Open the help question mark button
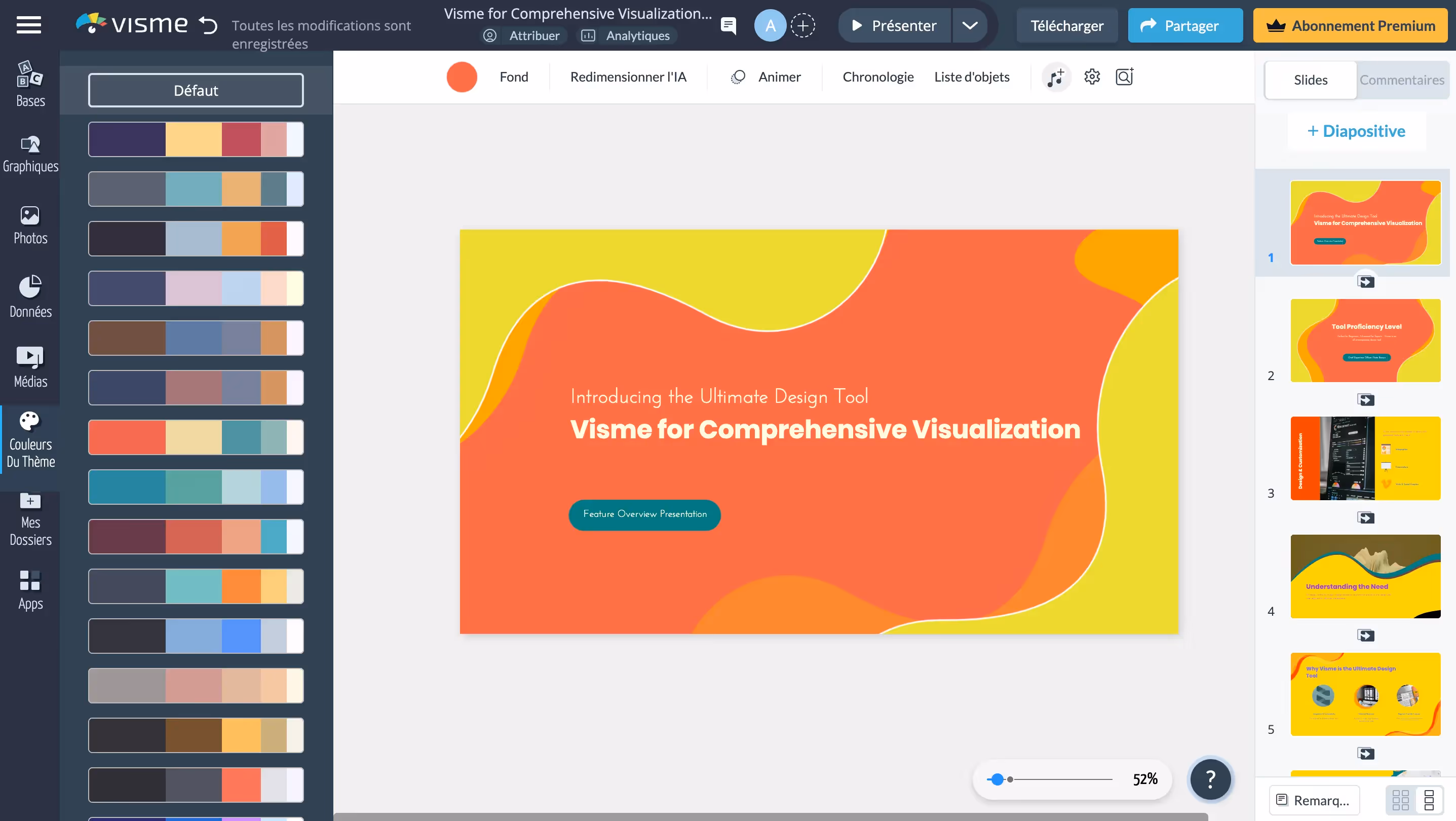Viewport: 1456px width, 821px height. point(1210,779)
